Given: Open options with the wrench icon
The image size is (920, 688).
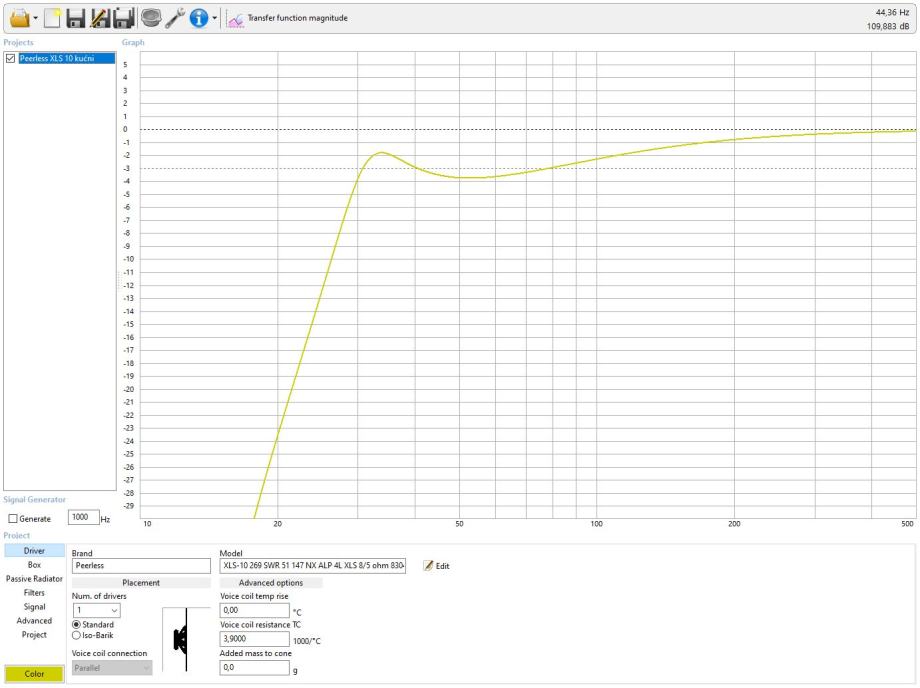Looking at the screenshot, I should (x=175, y=18).
